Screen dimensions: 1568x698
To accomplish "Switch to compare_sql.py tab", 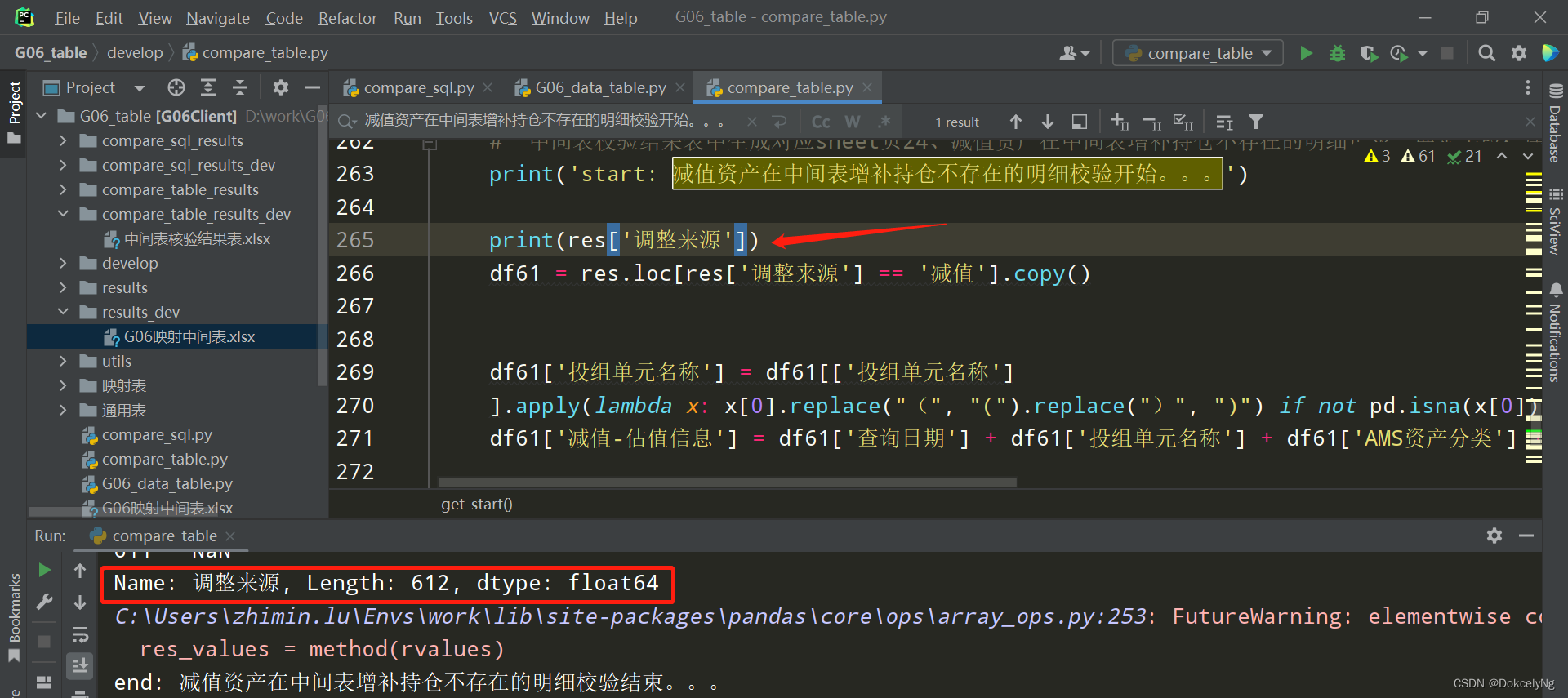I will click(x=418, y=87).
